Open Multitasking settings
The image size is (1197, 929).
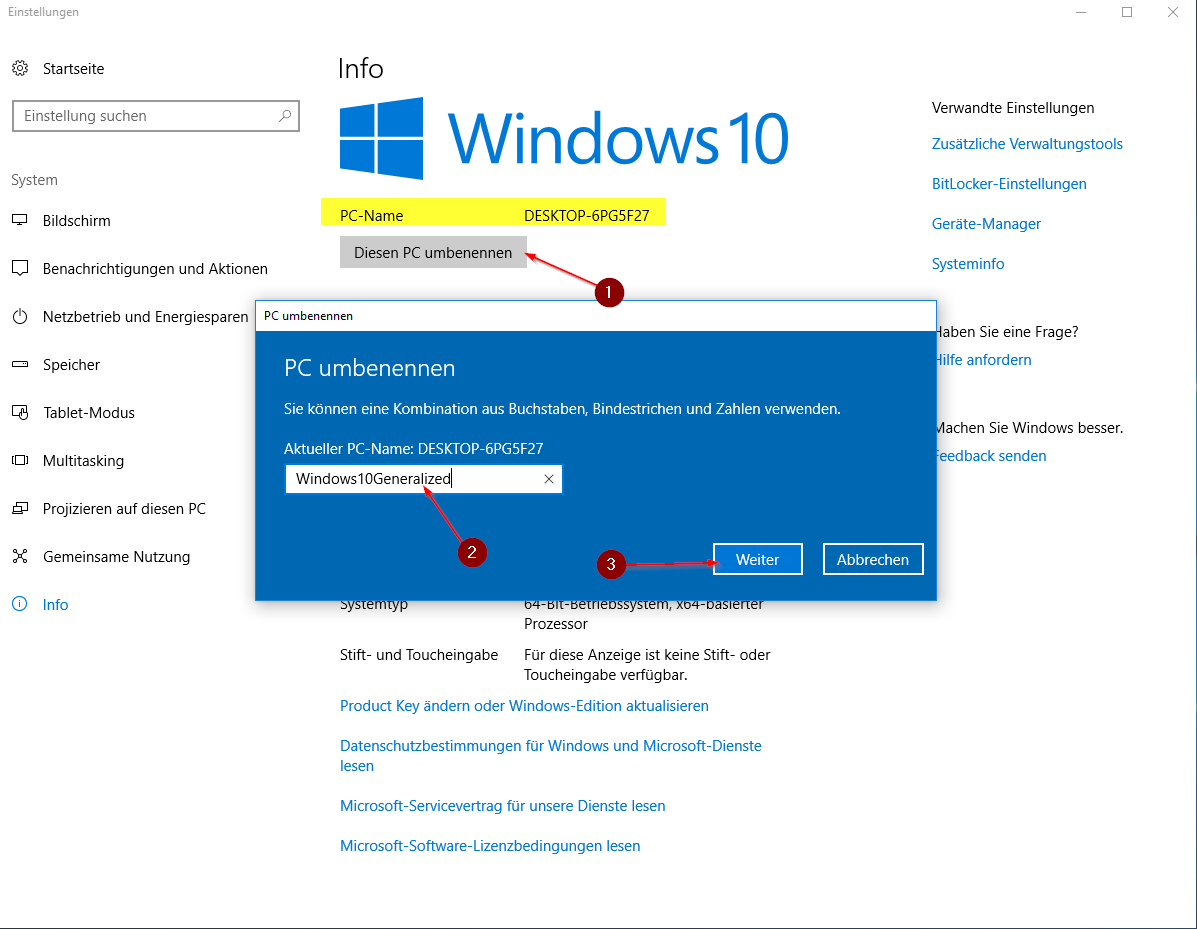coord(83,461)
